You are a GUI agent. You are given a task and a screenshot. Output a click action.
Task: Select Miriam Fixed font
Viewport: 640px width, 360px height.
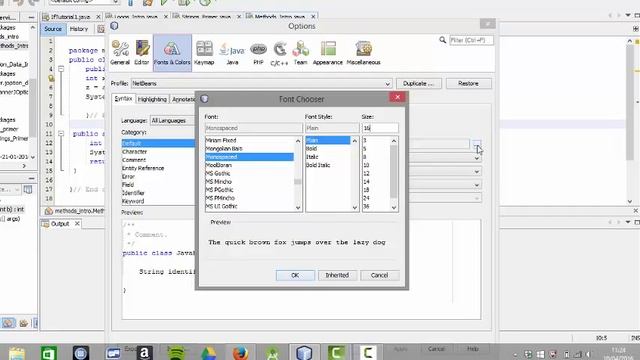pos(249,140)
